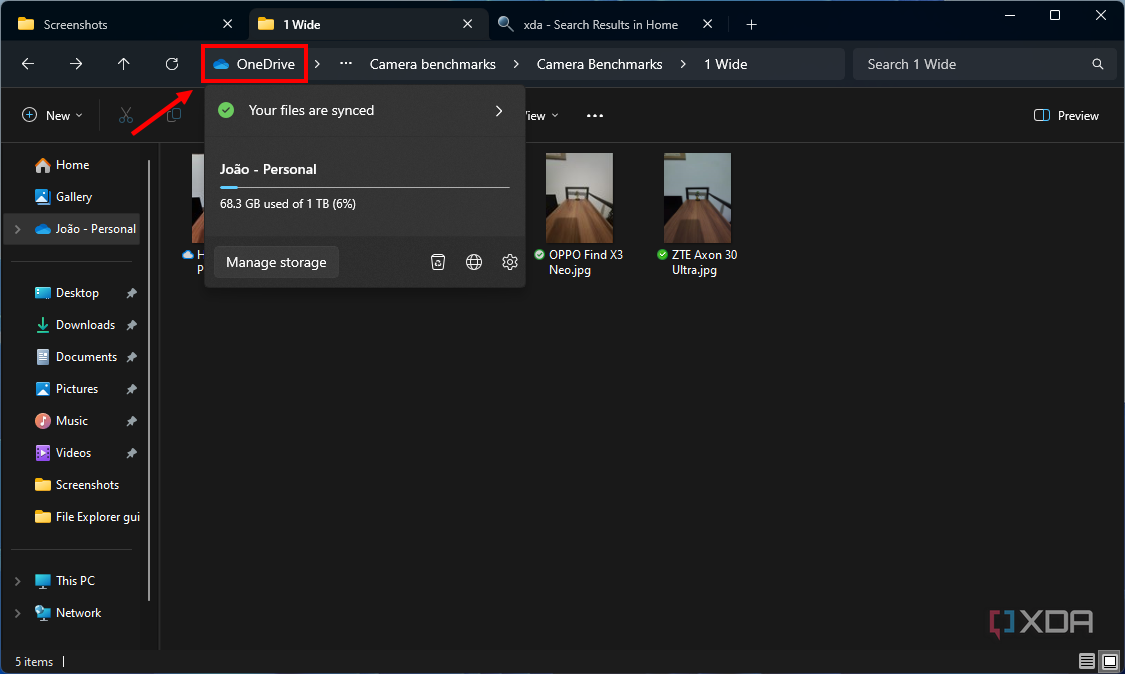Click the Refresh icon in the address bar
This screenshot has height=674, width=1125.
tap(171, 64)
